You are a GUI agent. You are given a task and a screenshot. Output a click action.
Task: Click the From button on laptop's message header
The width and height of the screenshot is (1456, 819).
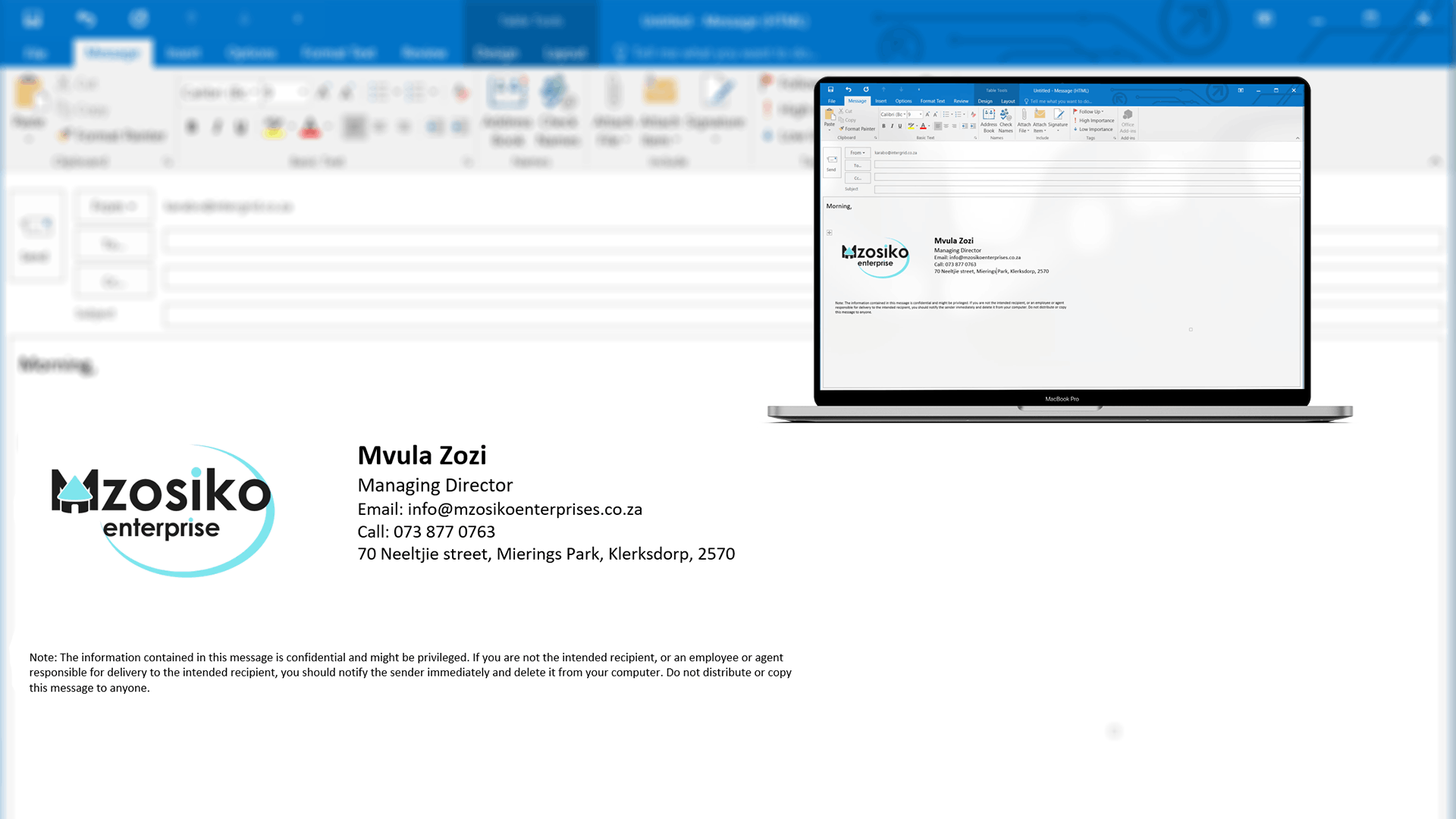tap(857, 152)
